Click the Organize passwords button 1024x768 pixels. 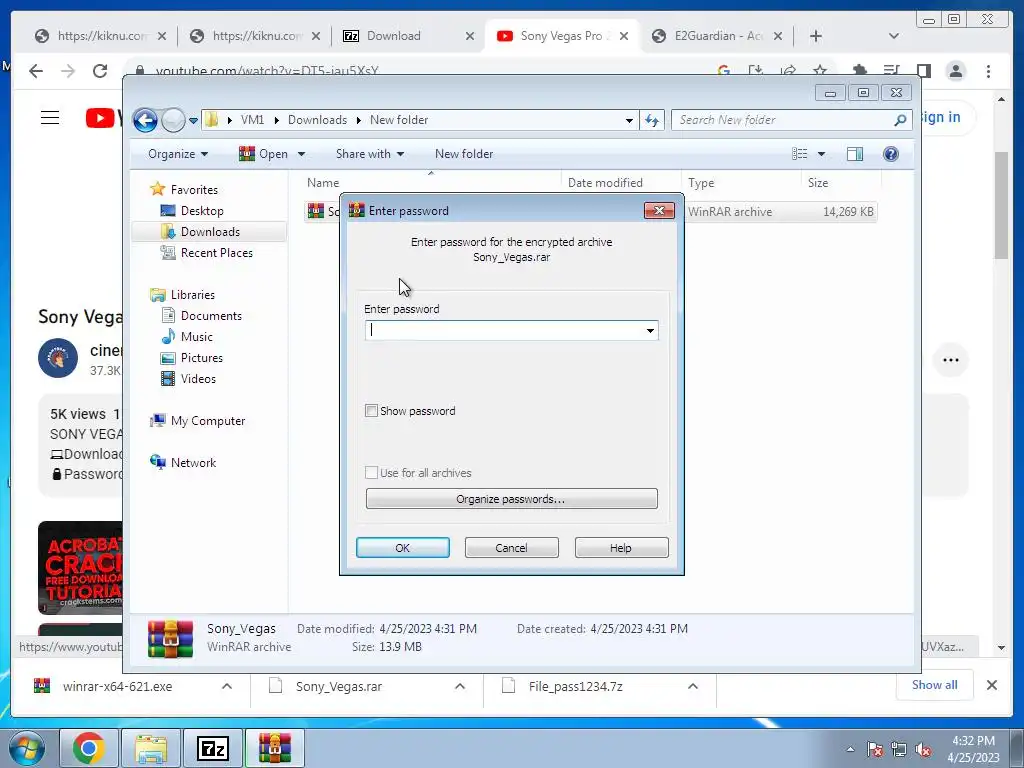tap(511, 499)
